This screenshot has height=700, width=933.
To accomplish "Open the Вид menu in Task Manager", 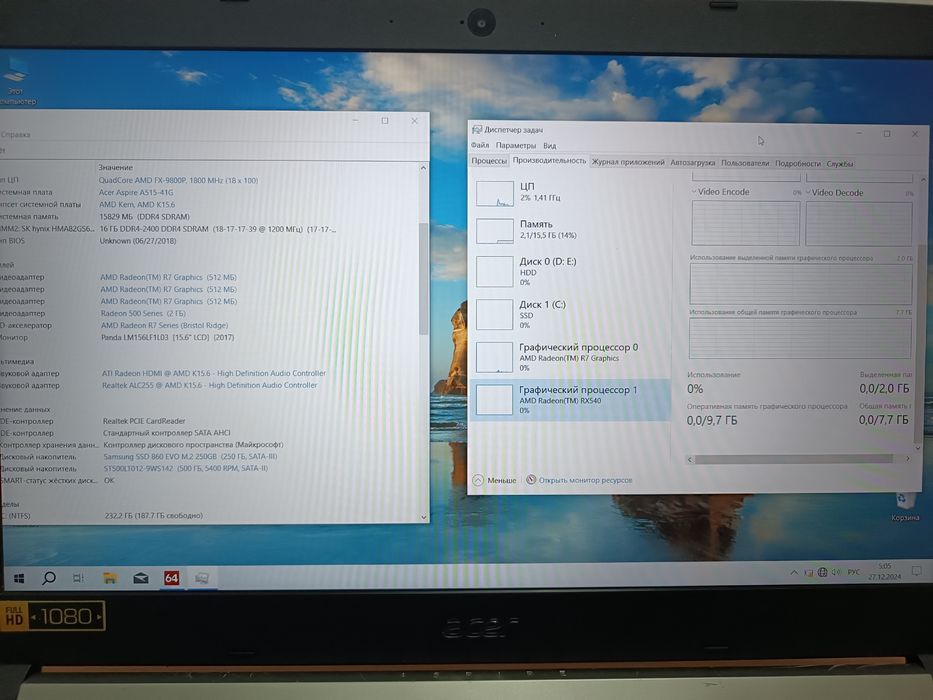I will (x=550, y=146).
